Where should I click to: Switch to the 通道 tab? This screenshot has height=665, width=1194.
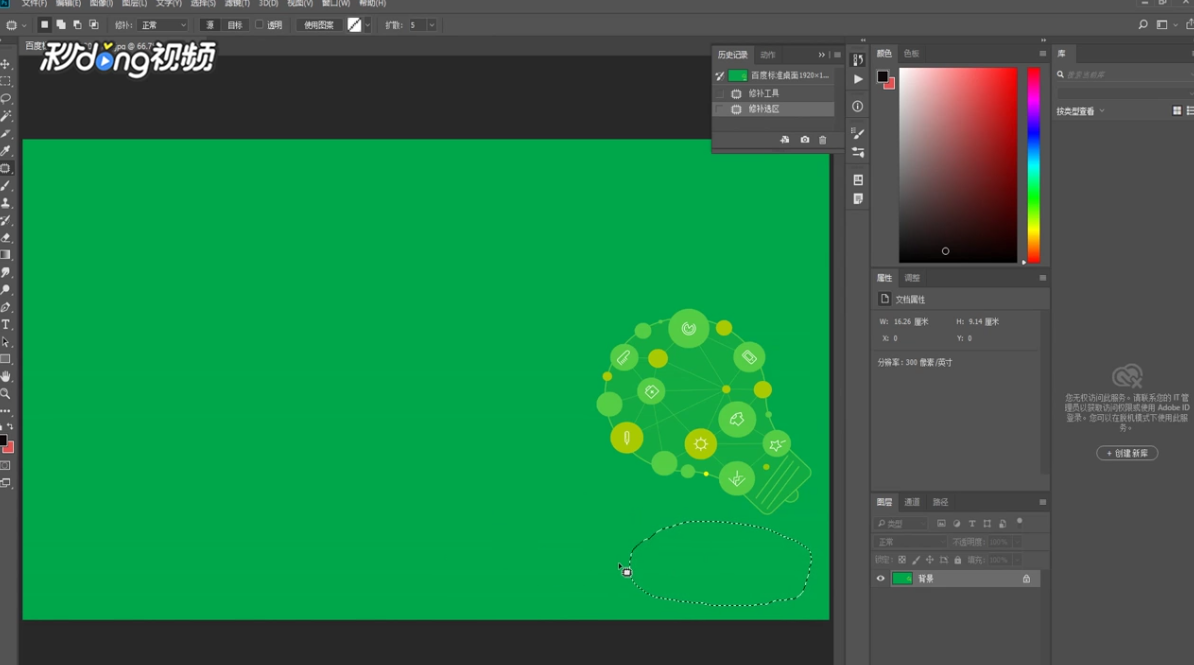pos(911,502)
